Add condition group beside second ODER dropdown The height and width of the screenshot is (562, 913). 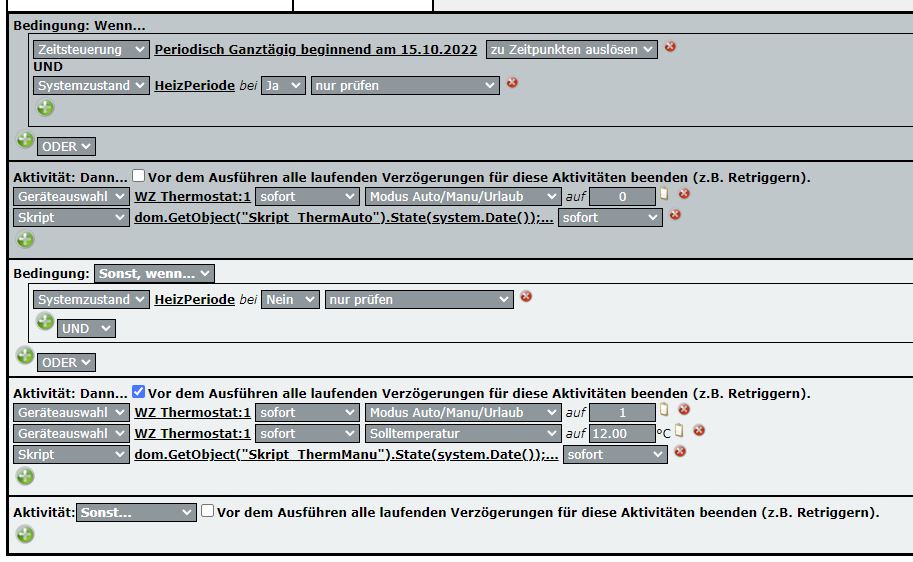coord(25,355)
